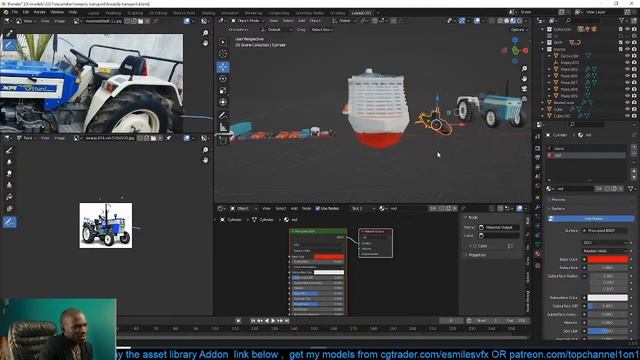Select the Annotate tool in viewport toolbar
Screen dimensions: 640x360
click(223, 115)
